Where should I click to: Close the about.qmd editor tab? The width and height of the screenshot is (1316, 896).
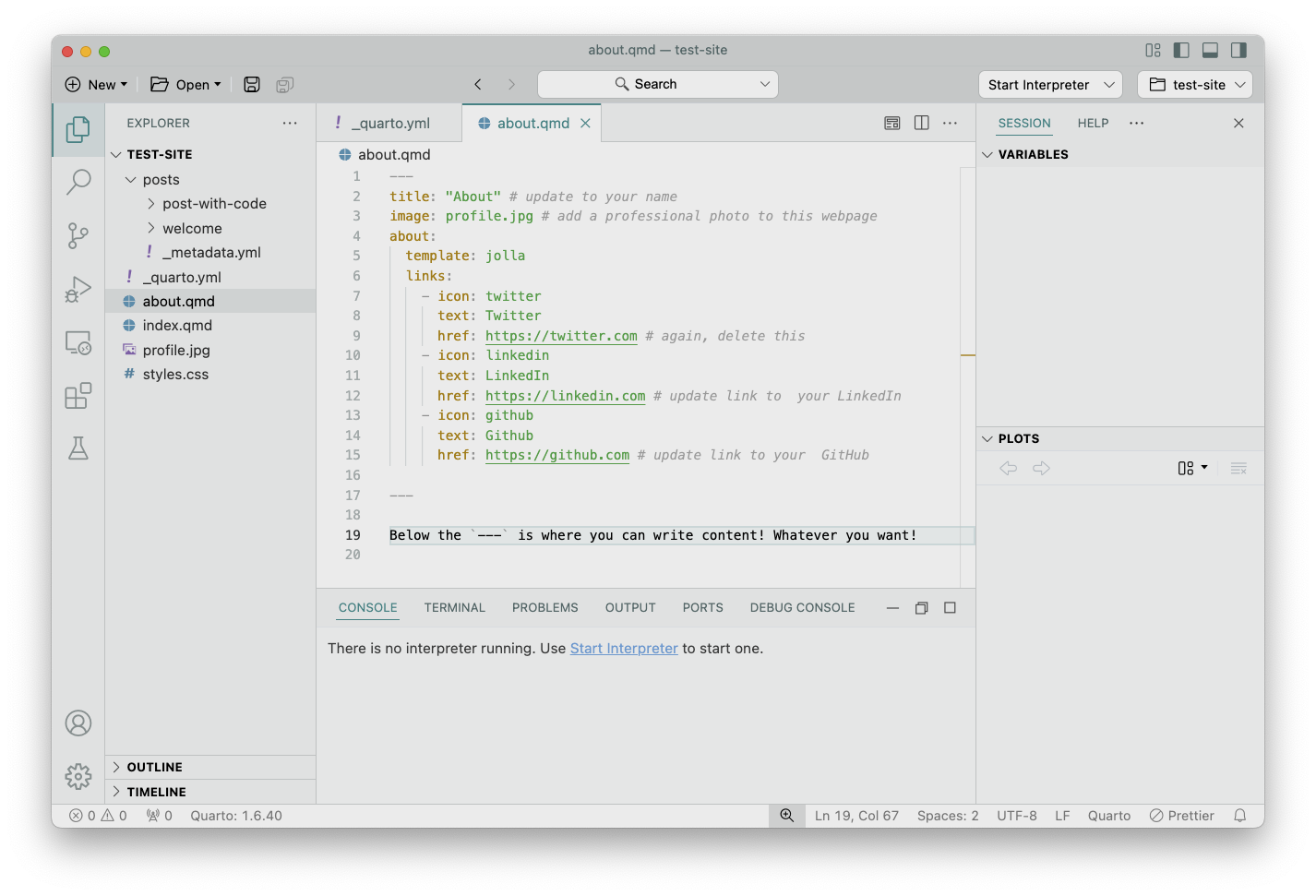[585, 123]
